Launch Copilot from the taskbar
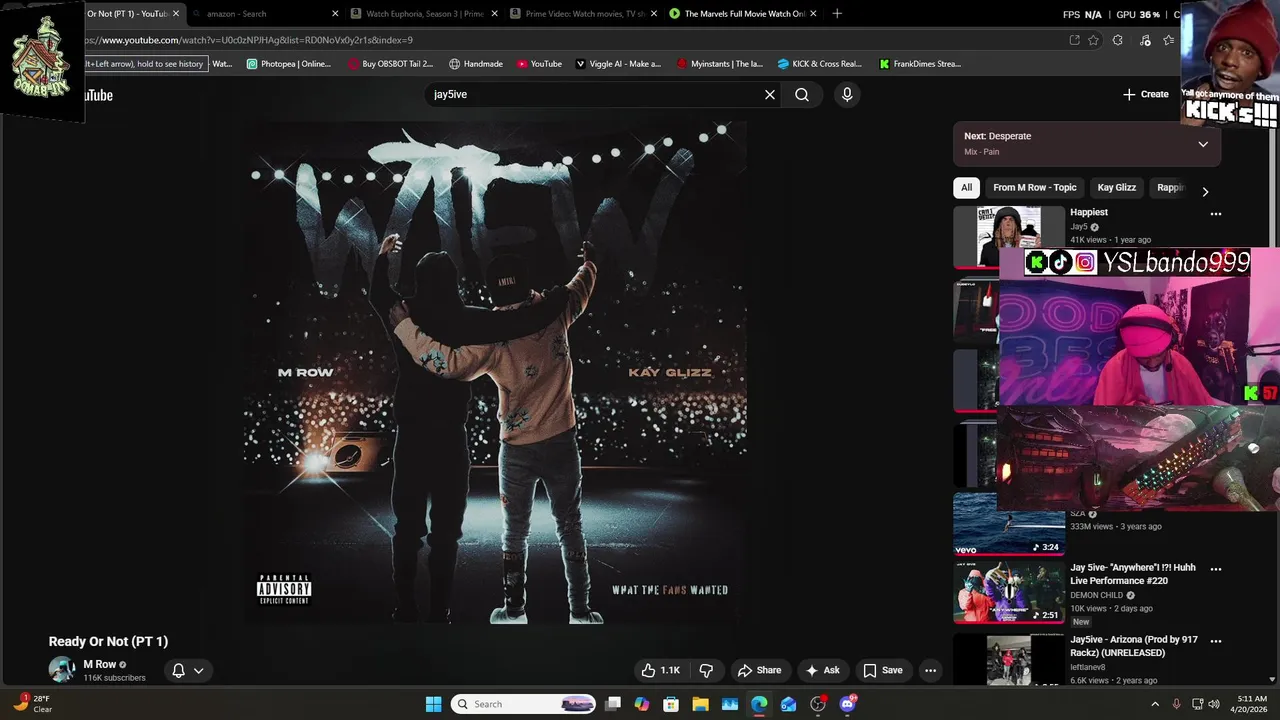Viewport: 1280px width, 720px height. pyautogui.click(x=642, y=704)
